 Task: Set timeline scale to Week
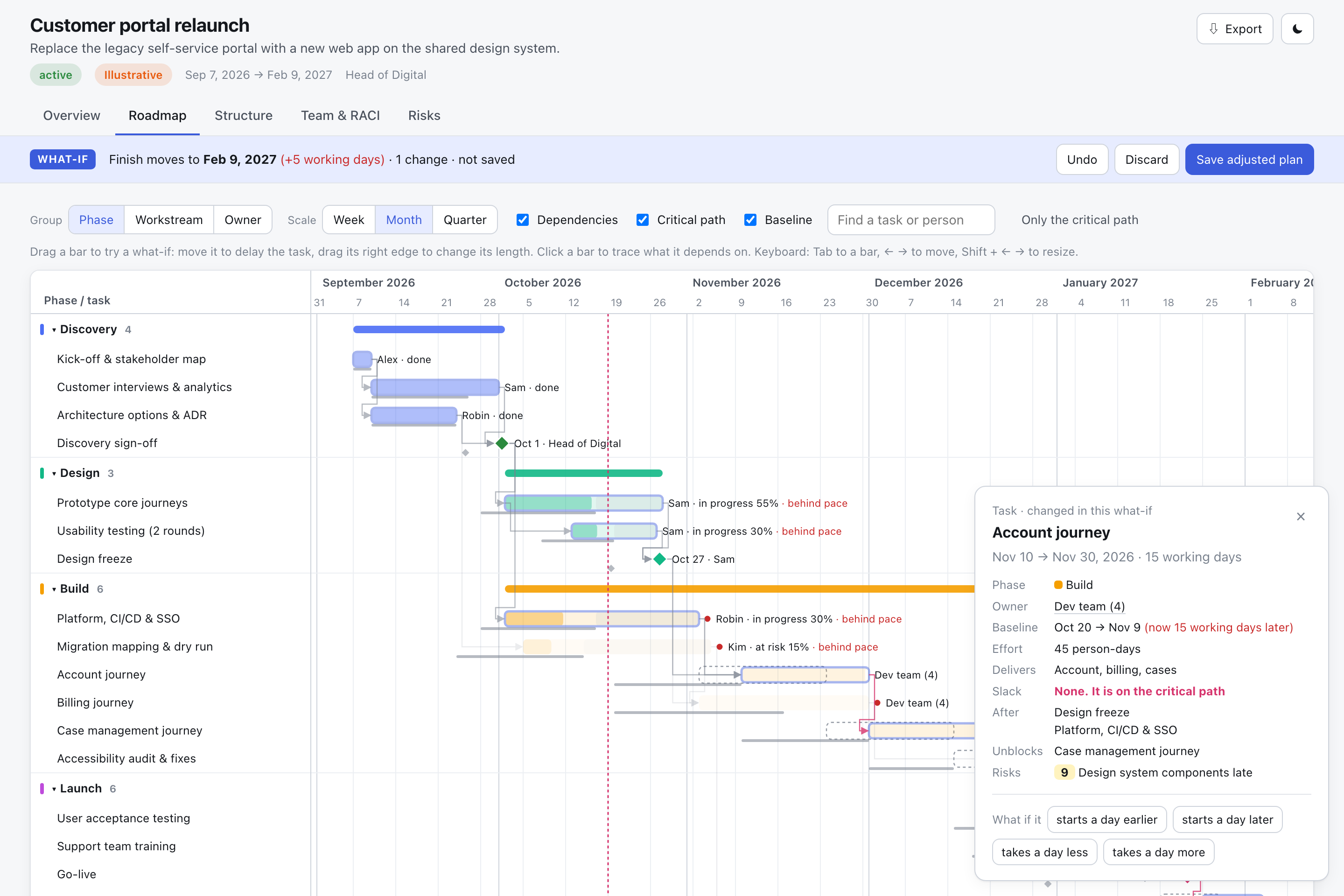(349, 220)
